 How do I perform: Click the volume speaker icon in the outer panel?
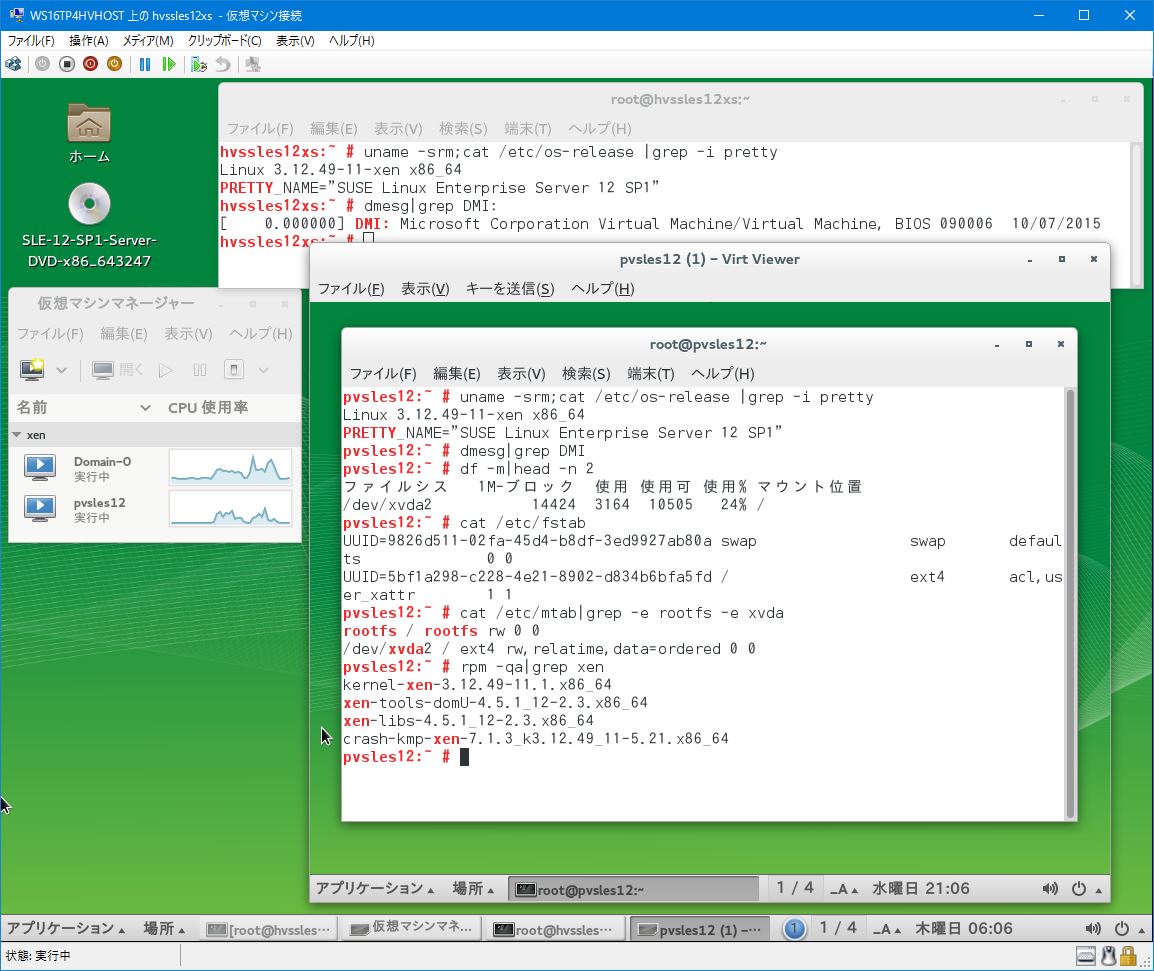point(1093,929)
